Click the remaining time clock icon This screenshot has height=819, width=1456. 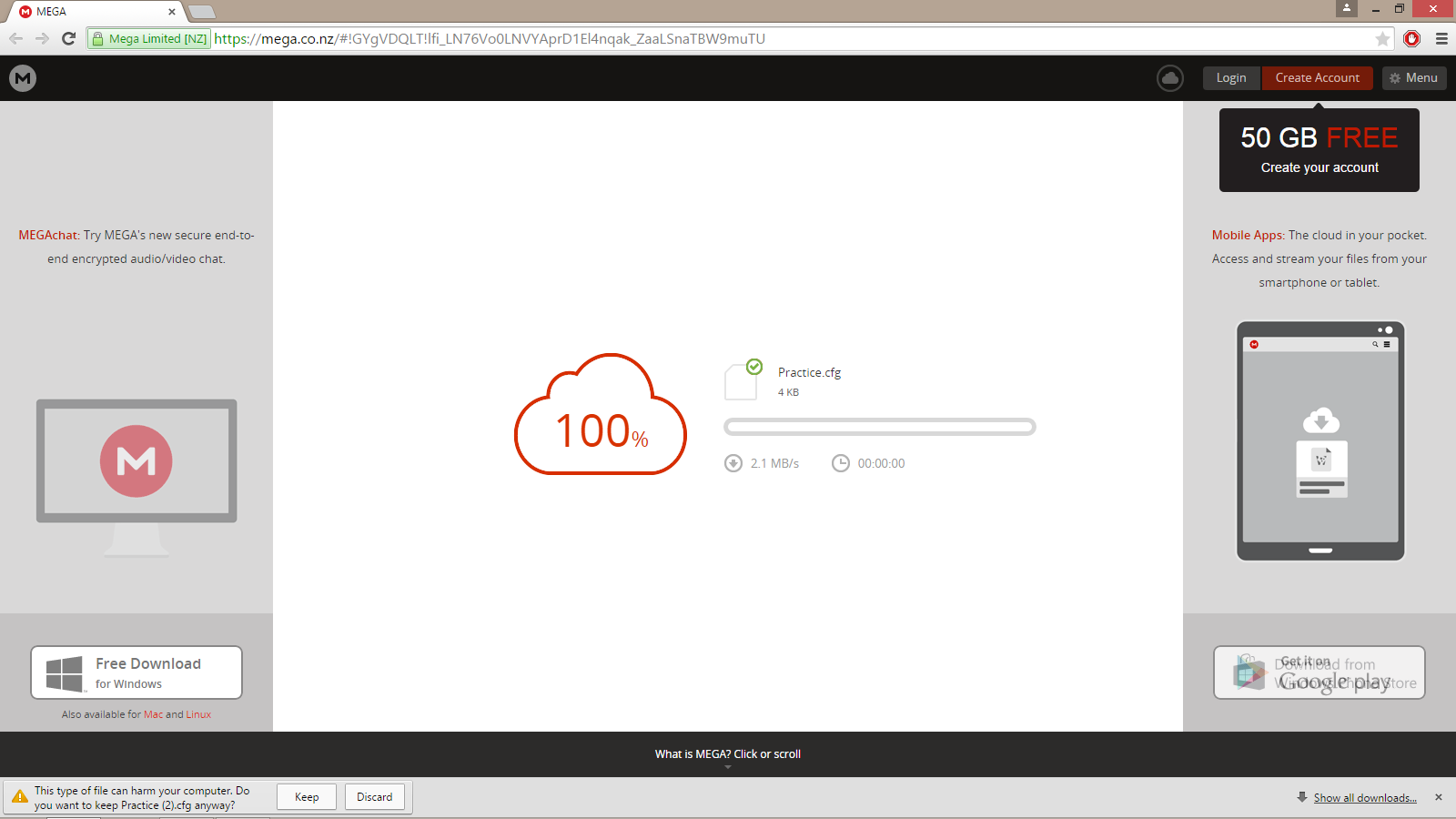(x=841, y=463)
